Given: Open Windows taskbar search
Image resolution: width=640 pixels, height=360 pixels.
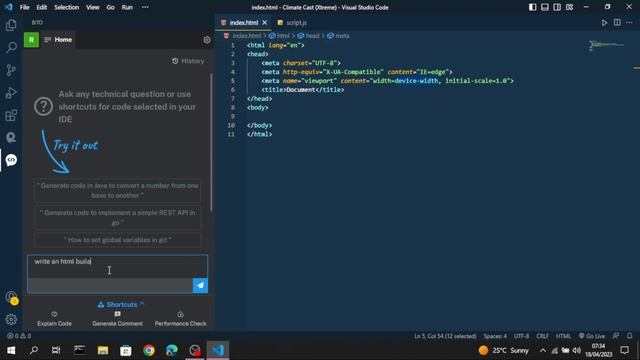Looking at the screenshot, I should [x=34, y=350].
